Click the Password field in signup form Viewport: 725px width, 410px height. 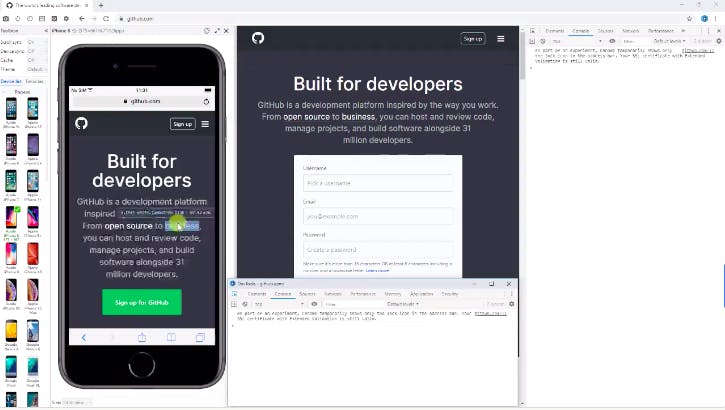(378, 250)
